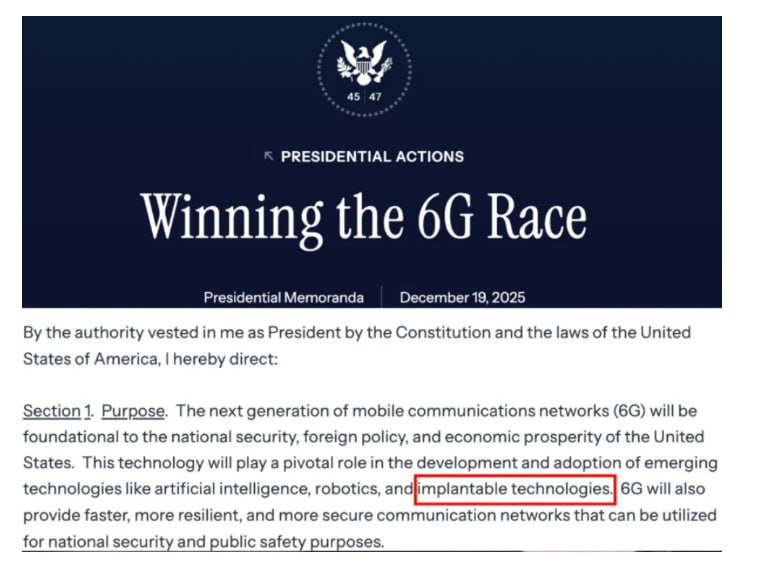This screenshot has width=766, height=576.
Task: Click the underlined Section 1 text
Action: (x=57, y=411)
